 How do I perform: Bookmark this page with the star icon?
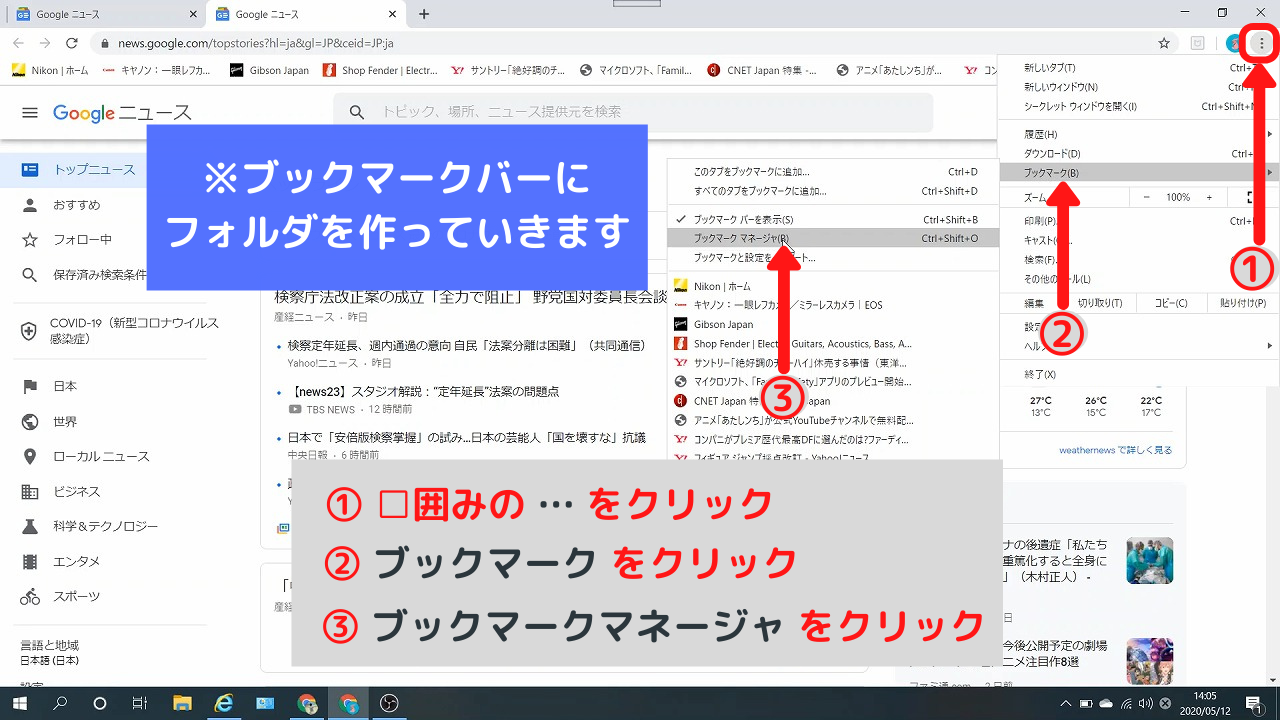pos(1164,43)
